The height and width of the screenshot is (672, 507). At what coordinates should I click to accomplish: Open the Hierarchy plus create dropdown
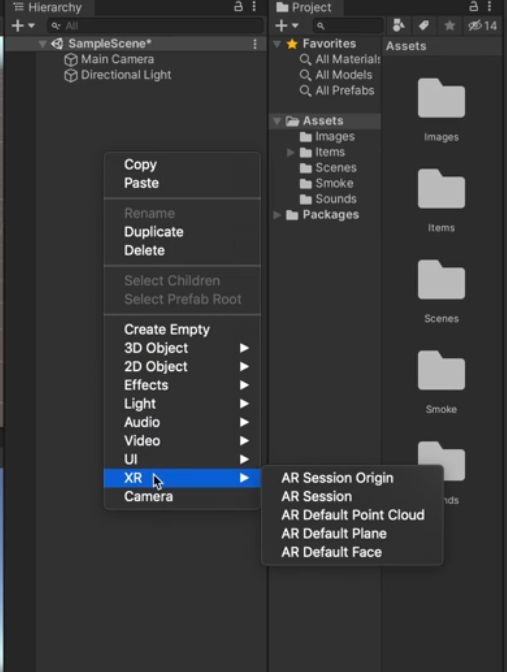coord(23,26)
